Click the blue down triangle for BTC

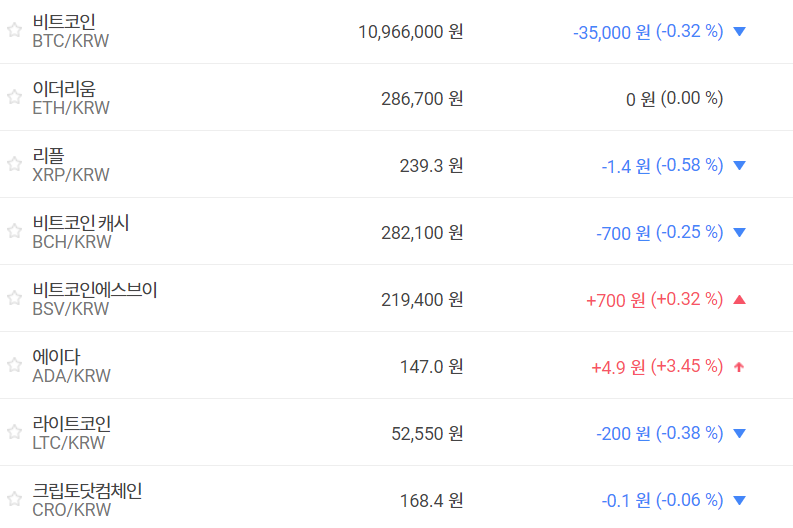[x=739, y=32]
